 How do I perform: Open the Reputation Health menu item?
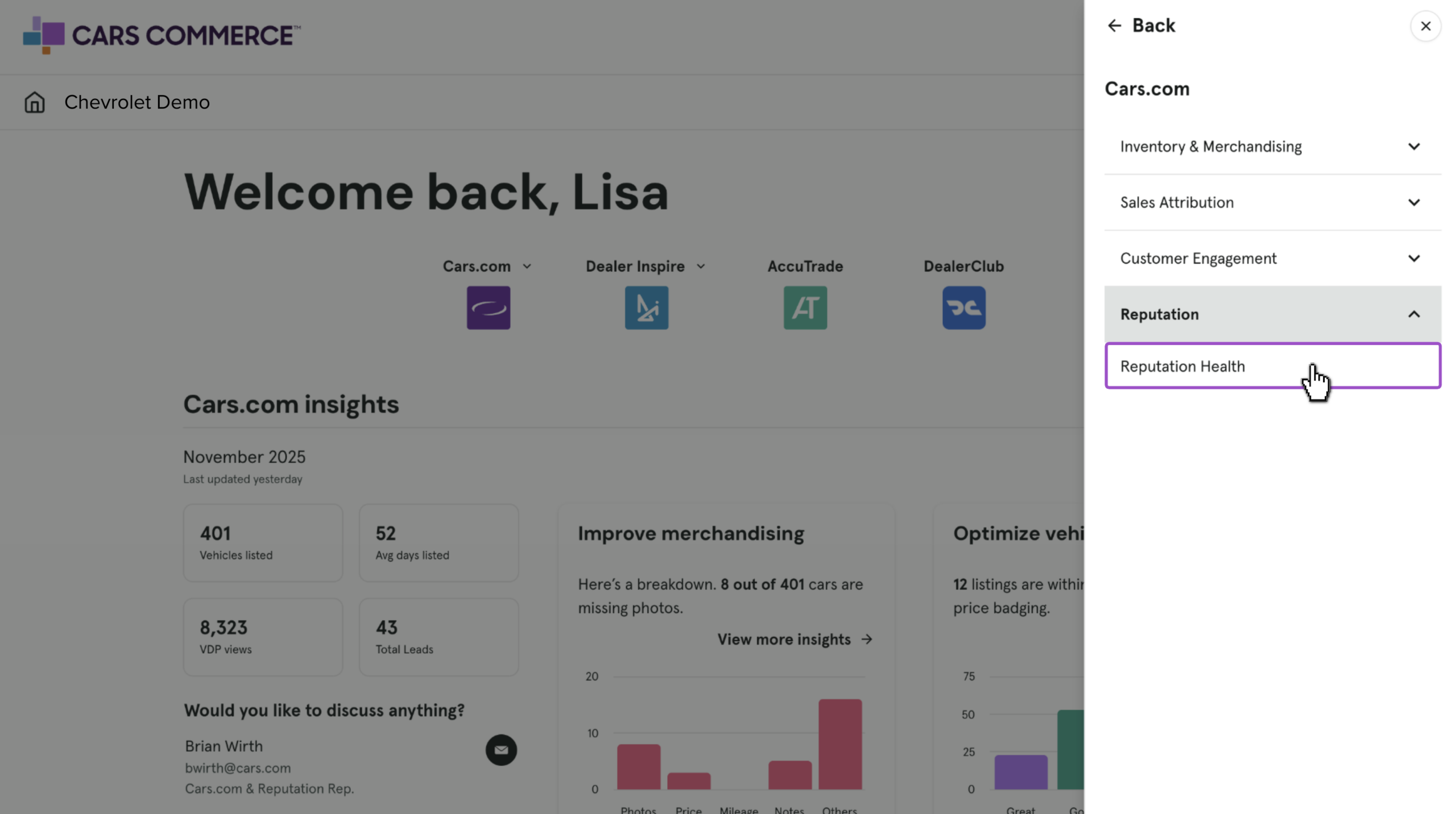1272,366
